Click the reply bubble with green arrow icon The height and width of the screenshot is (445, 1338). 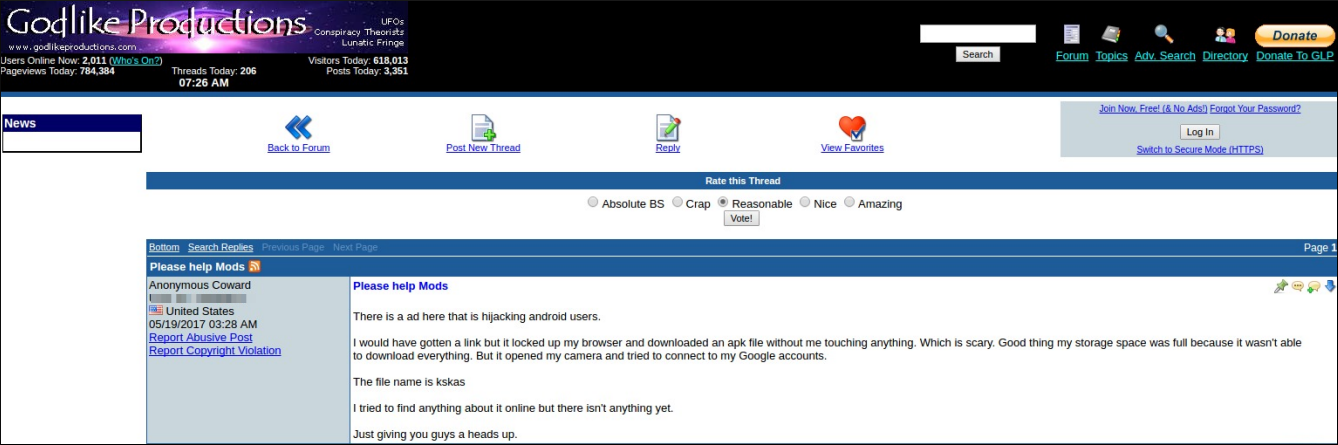coord(1313,287)
